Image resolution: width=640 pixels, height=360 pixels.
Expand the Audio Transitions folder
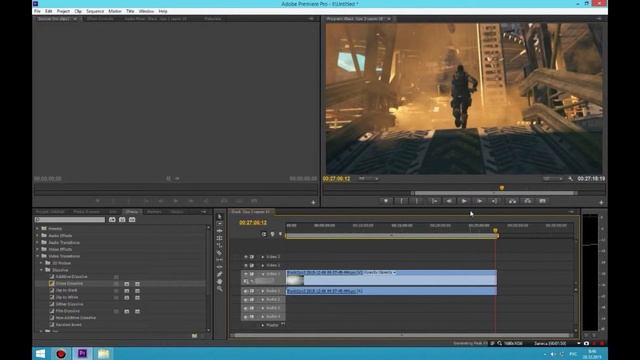38,242
